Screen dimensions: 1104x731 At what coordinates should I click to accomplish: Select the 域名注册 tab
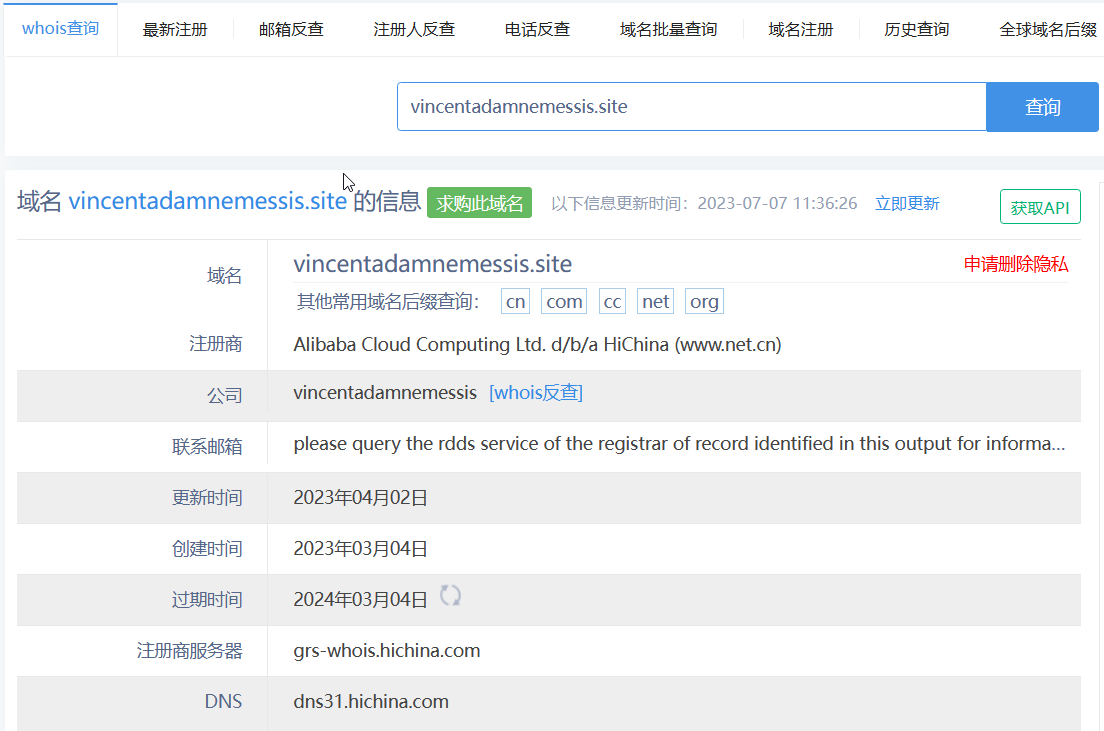click(800, 29)
